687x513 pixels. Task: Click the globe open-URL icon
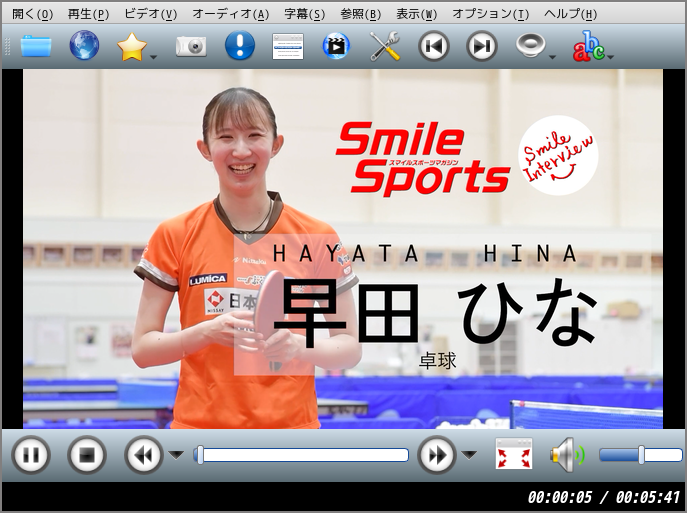(x=84, y=45)
